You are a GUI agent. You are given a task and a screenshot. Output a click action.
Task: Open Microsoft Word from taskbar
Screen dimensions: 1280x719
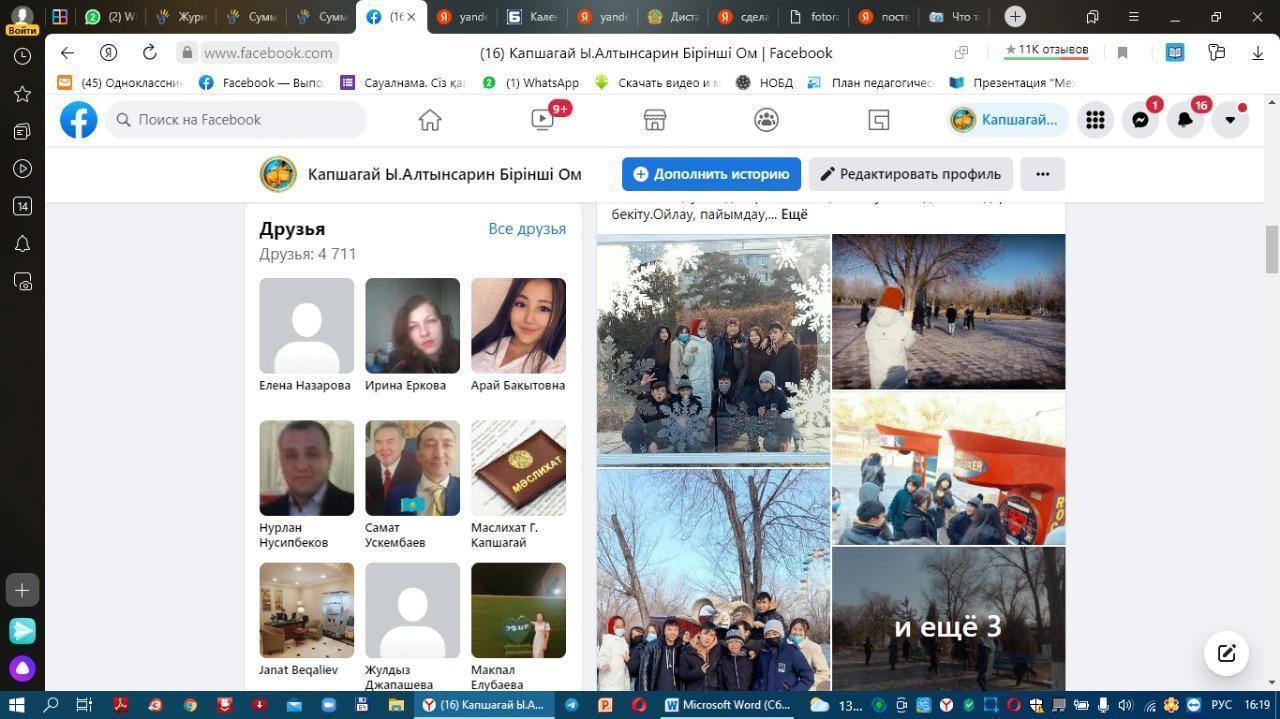pos(727,705)
